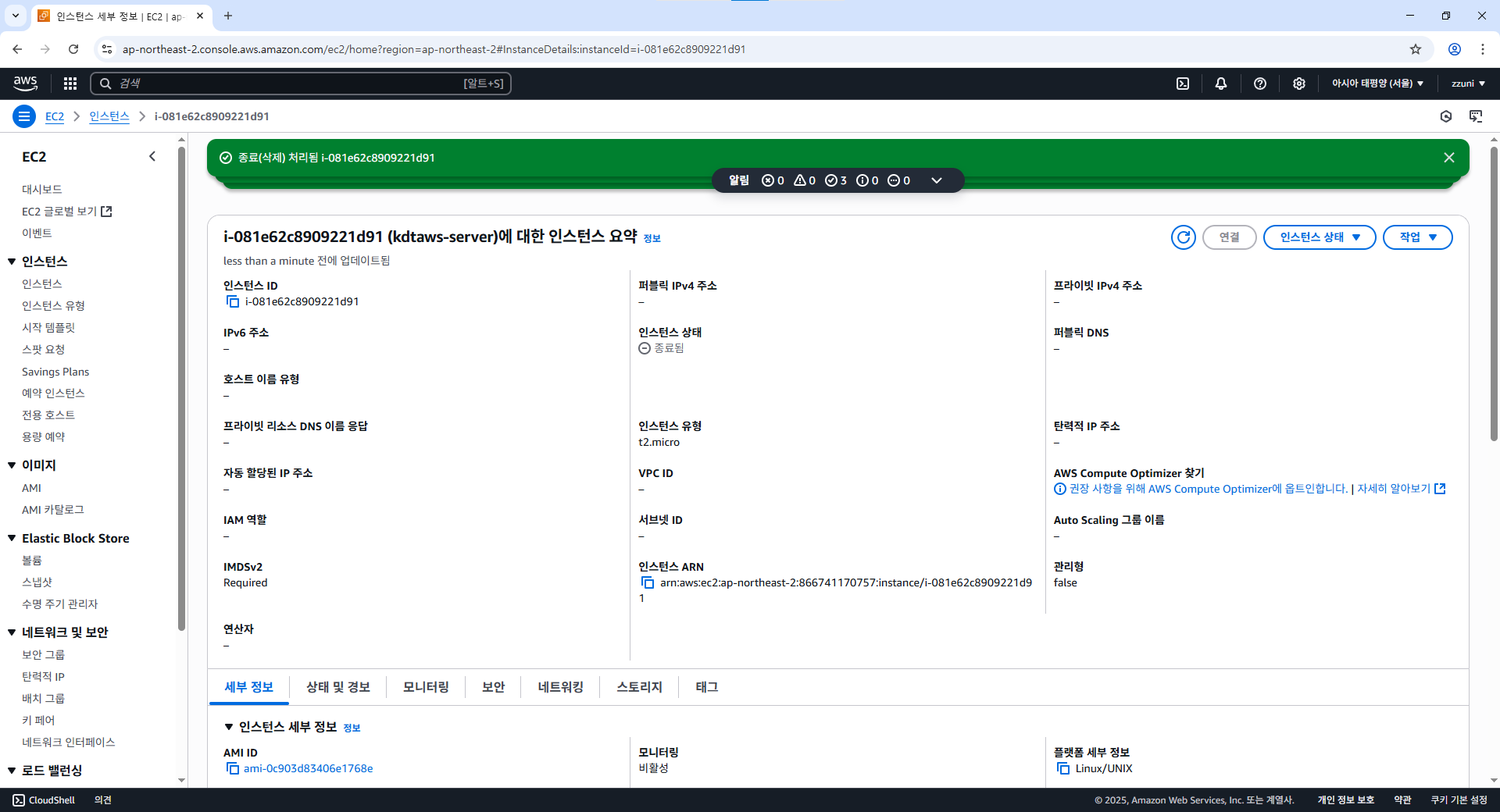The height and width of the screenshot is (812, 1500).
Task: Open Security Groups in the sidebar
Action: click(x=44, y=655)
